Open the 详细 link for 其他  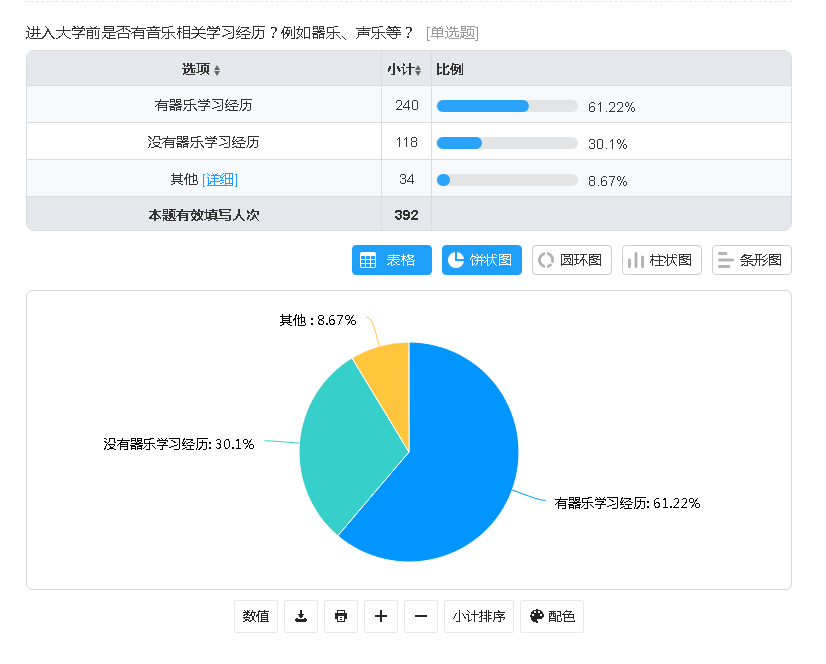tap(220, 179)
